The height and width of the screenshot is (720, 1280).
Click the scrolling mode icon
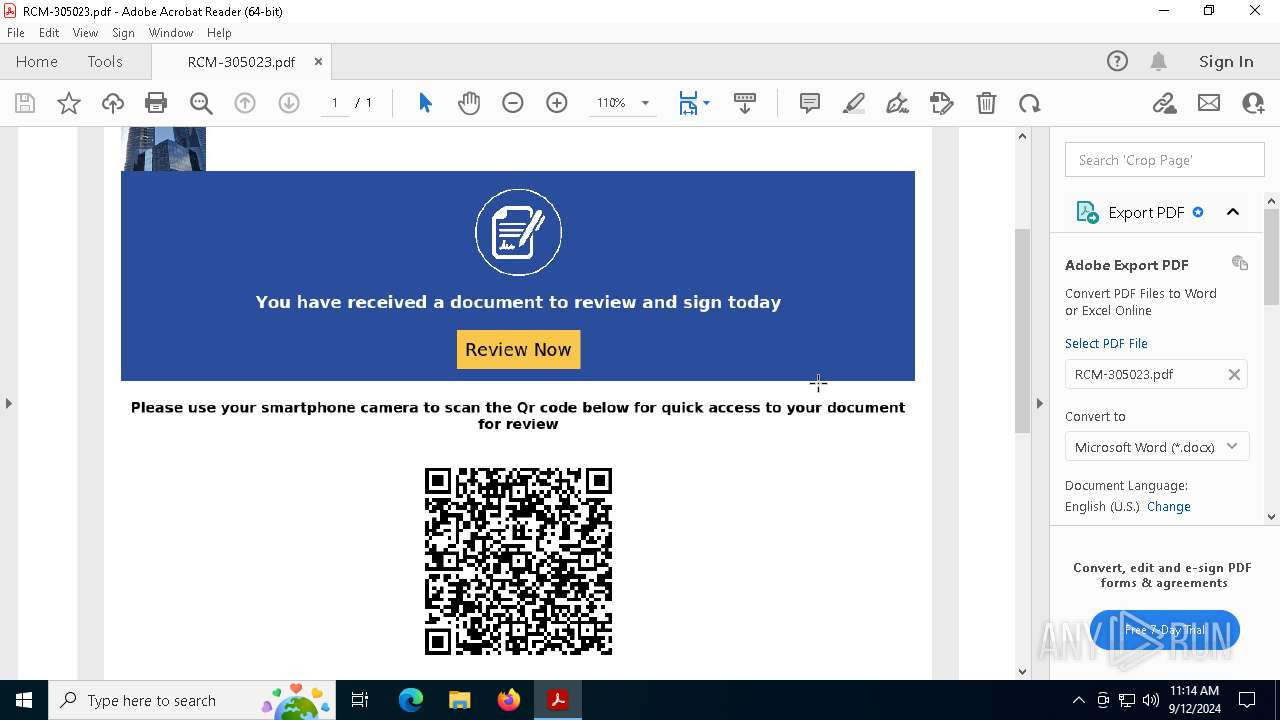pos(745,103)
